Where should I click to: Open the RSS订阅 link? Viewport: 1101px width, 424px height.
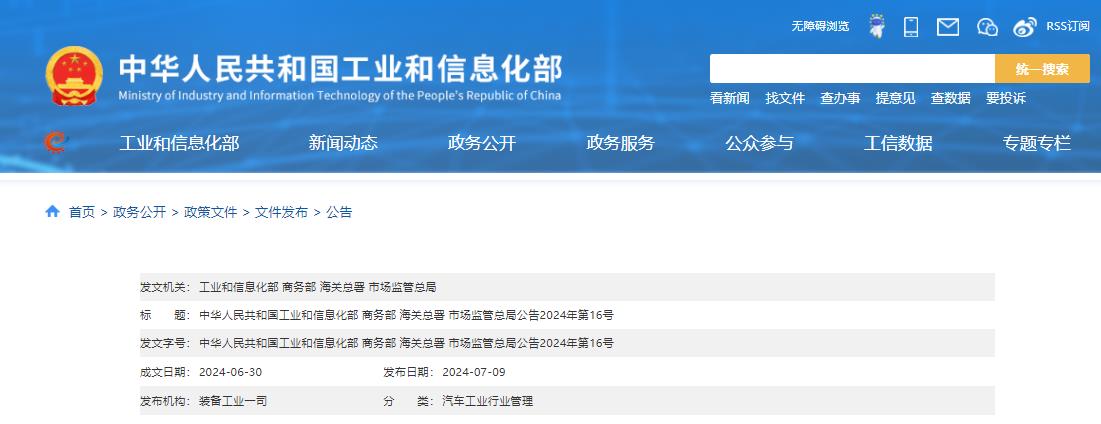click(x=1068, y=27)
